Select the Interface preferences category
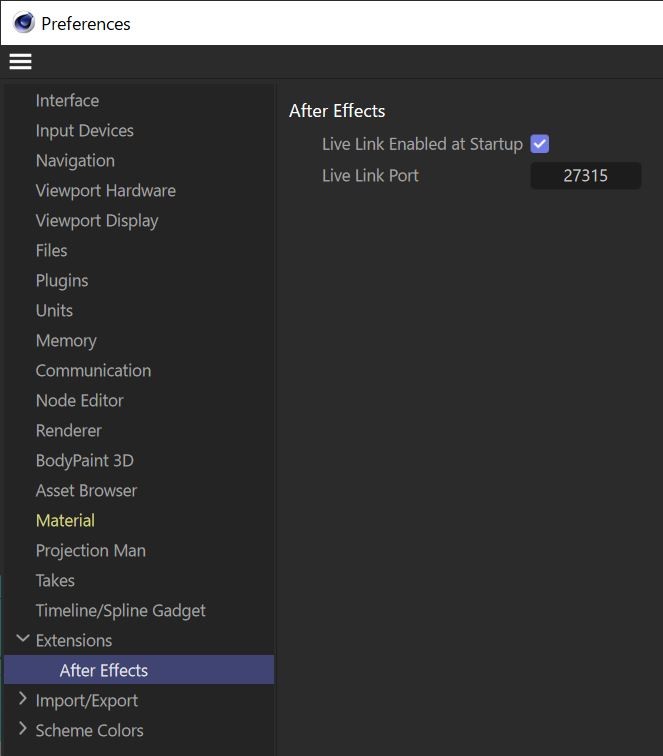This screenshot has height=756, width=663. click(x=67, y=101)
